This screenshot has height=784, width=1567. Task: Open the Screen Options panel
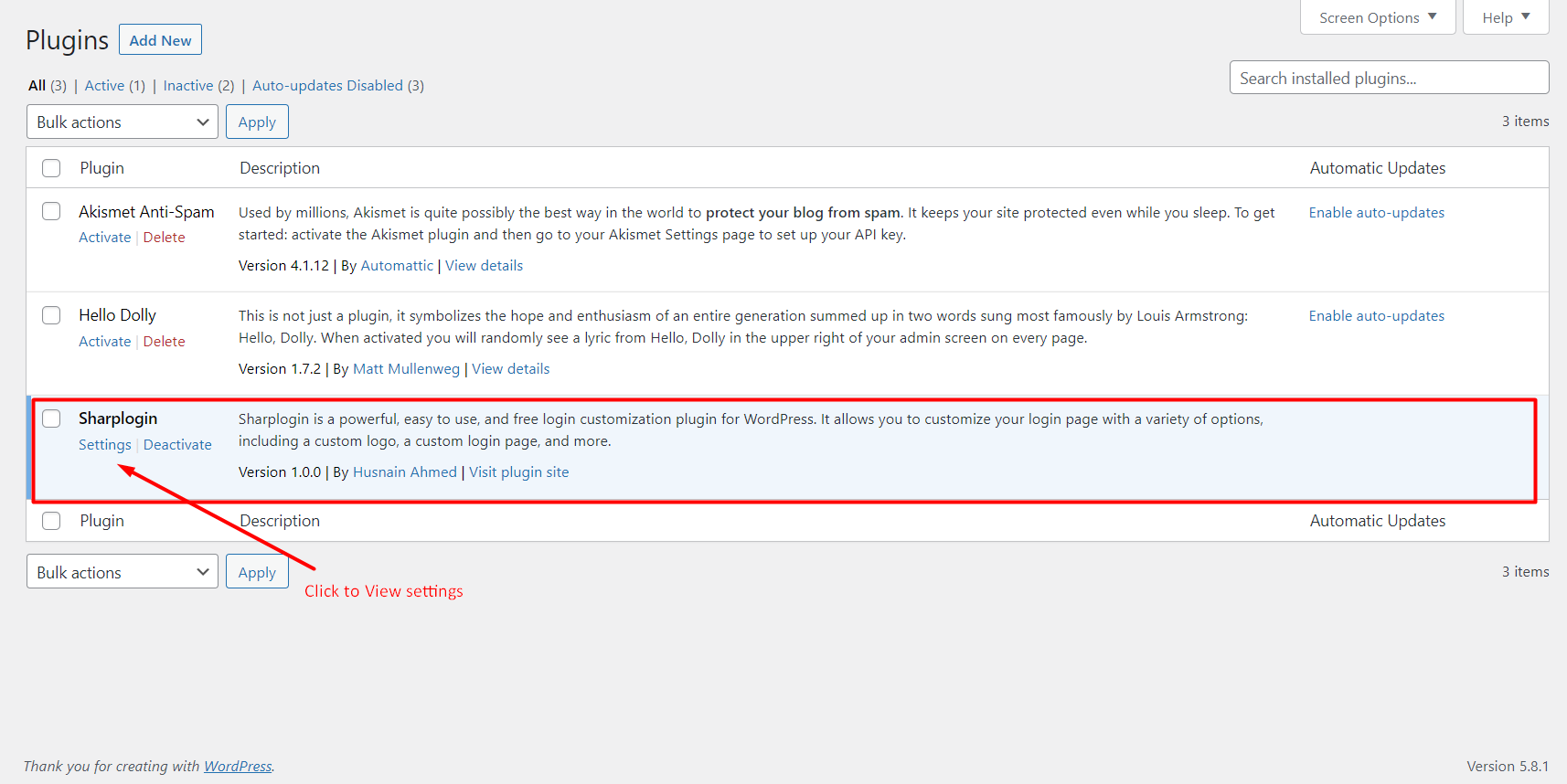pyautogui.click(x=1370, y=16)
